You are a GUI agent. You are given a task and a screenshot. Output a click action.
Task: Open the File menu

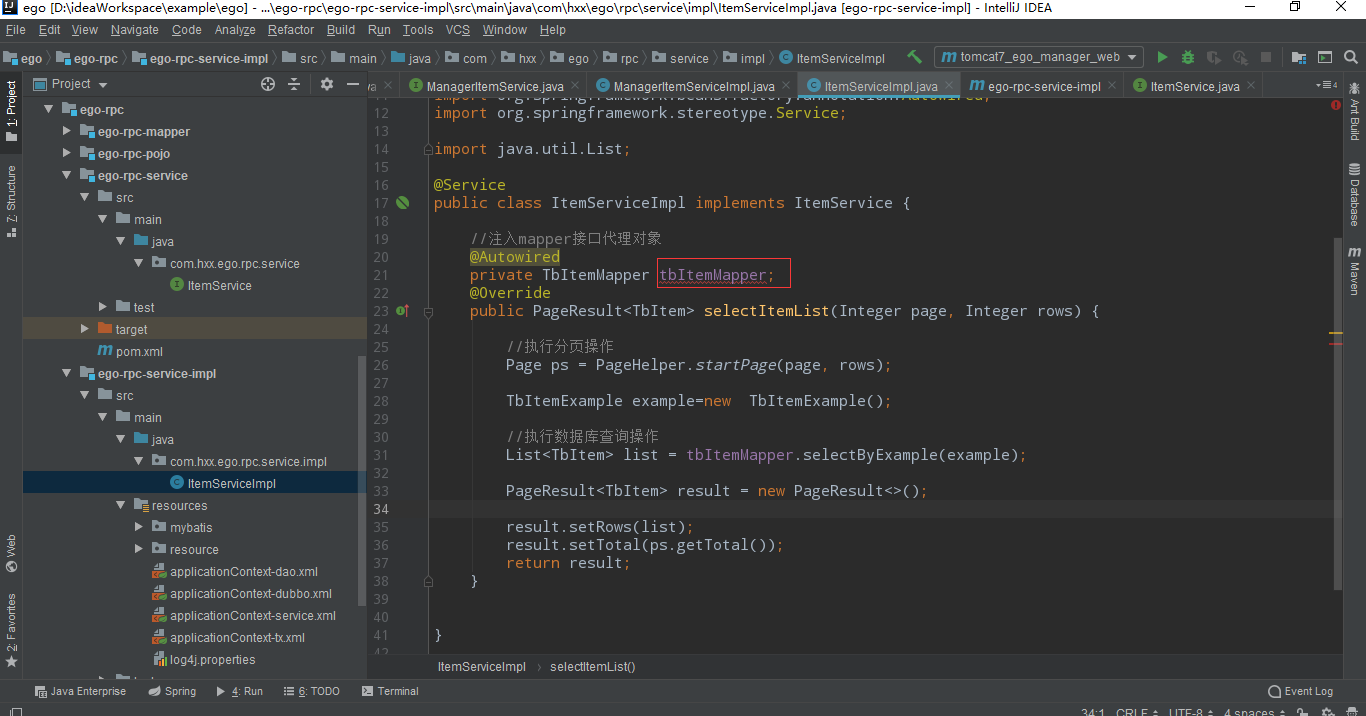pyautogui.click(x=16, y=30)
